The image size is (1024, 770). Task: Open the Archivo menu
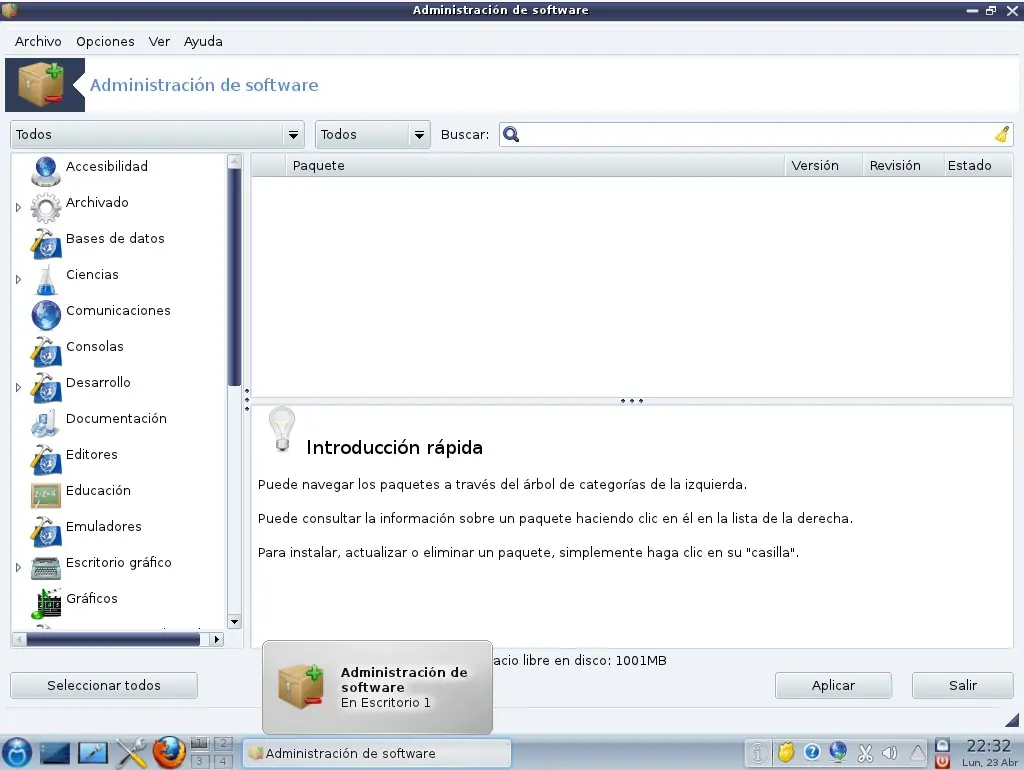pos(38,41)
